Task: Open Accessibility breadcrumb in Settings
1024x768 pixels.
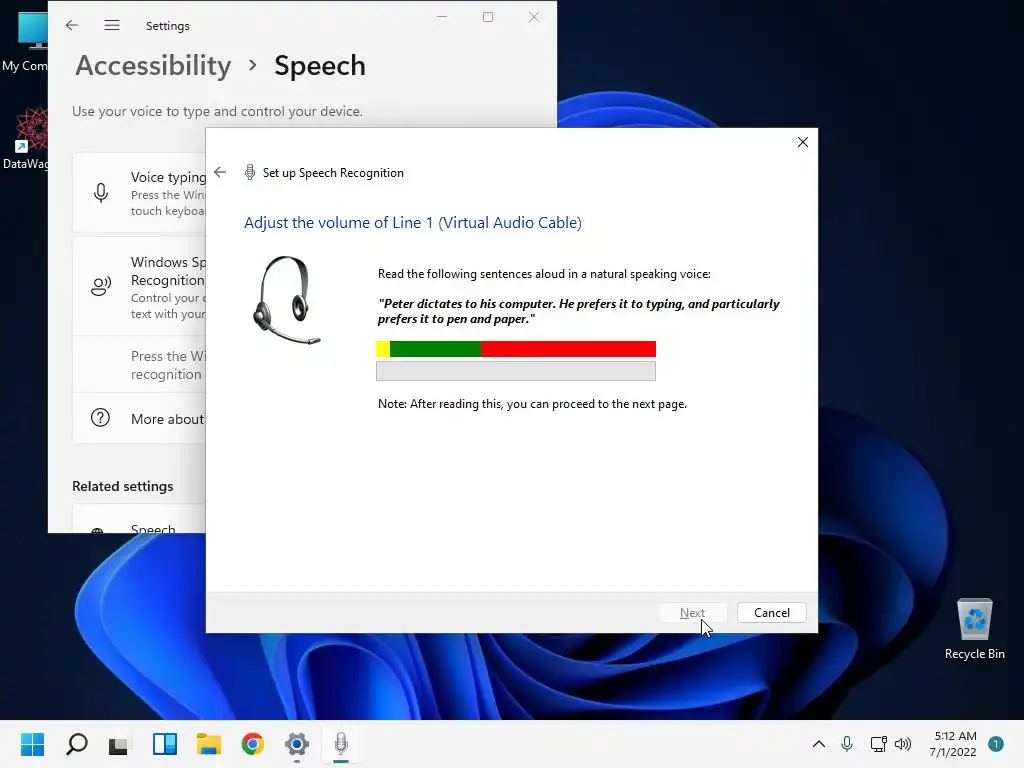Action: pos(153,66)
